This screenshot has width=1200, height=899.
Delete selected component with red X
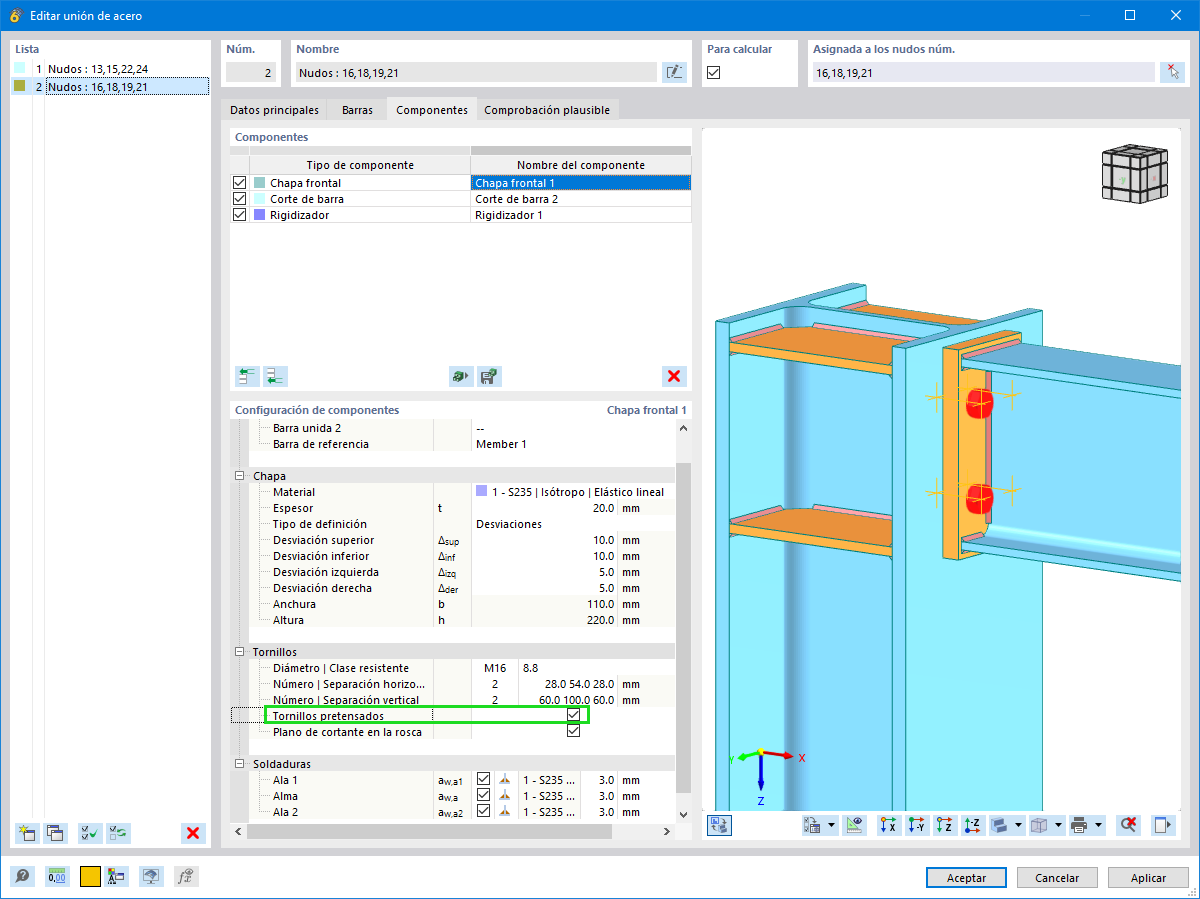(674, 376)
